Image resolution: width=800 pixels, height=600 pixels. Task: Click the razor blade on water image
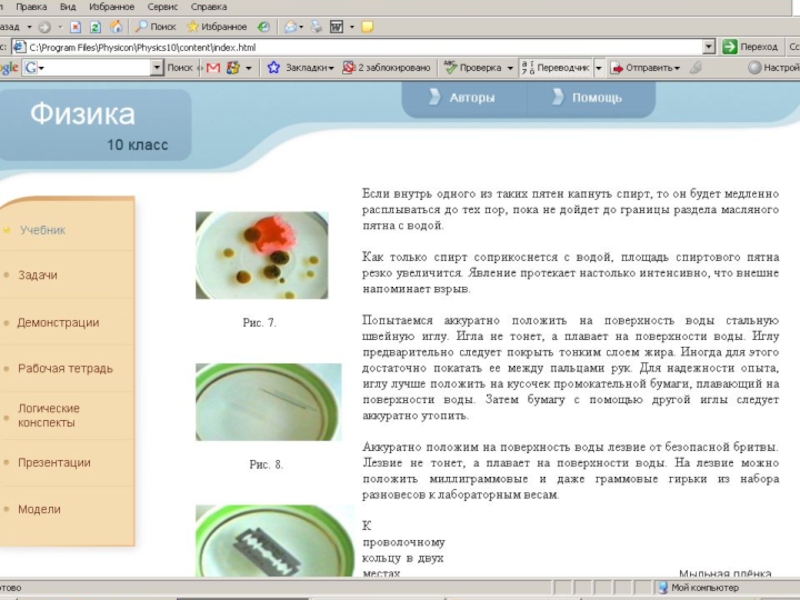point(274,541)
